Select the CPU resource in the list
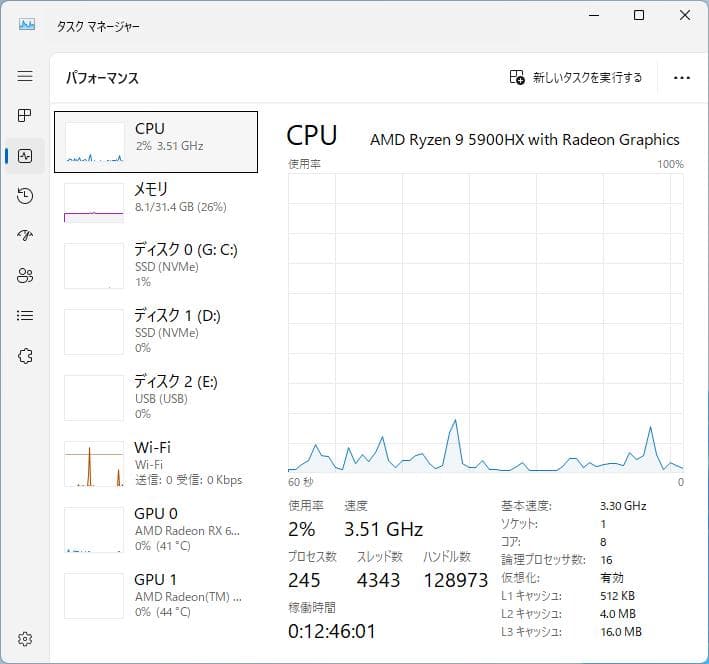This screenshot has height=664, width=709. pos(156,142)
